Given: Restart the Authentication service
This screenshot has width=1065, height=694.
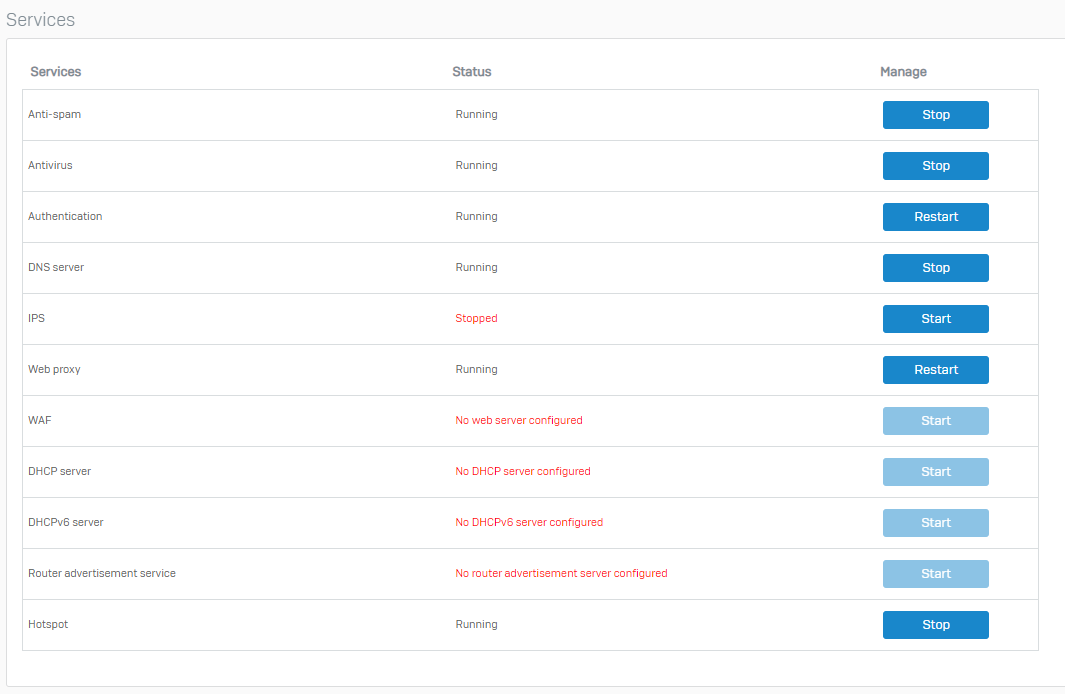Looking at the screenshot, I should 935,217.
